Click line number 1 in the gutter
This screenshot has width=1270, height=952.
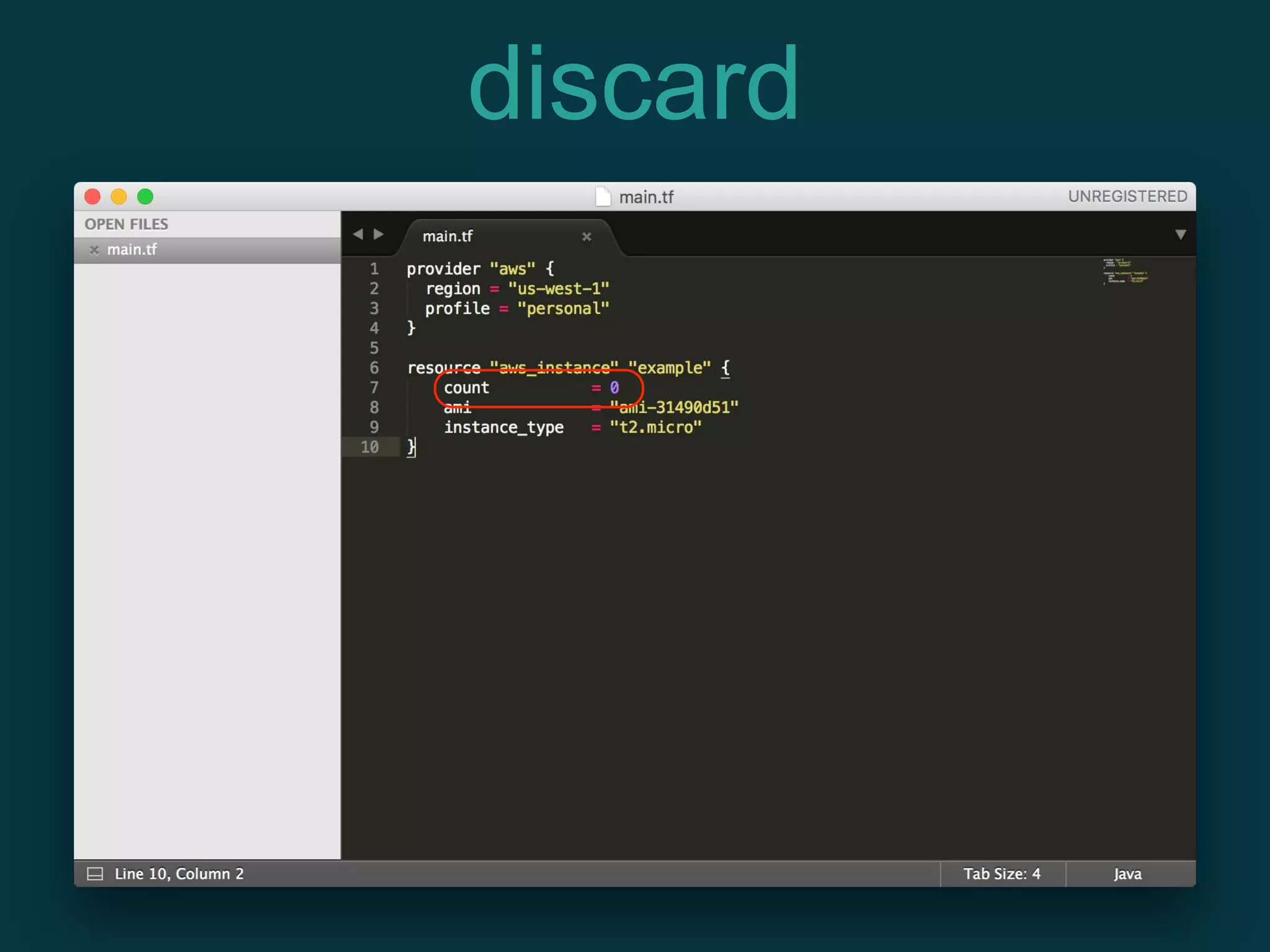coord(374,269)
